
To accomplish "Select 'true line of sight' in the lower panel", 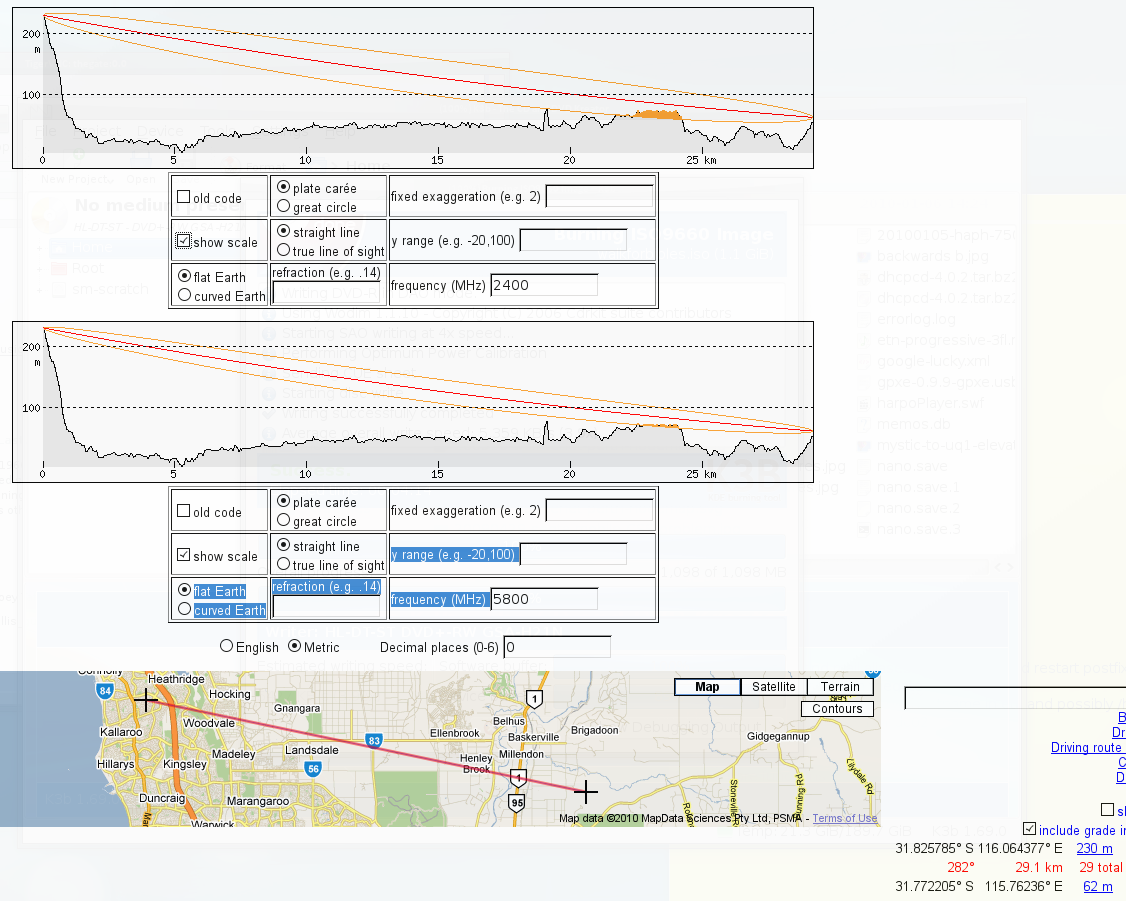I will pos(283,565).
